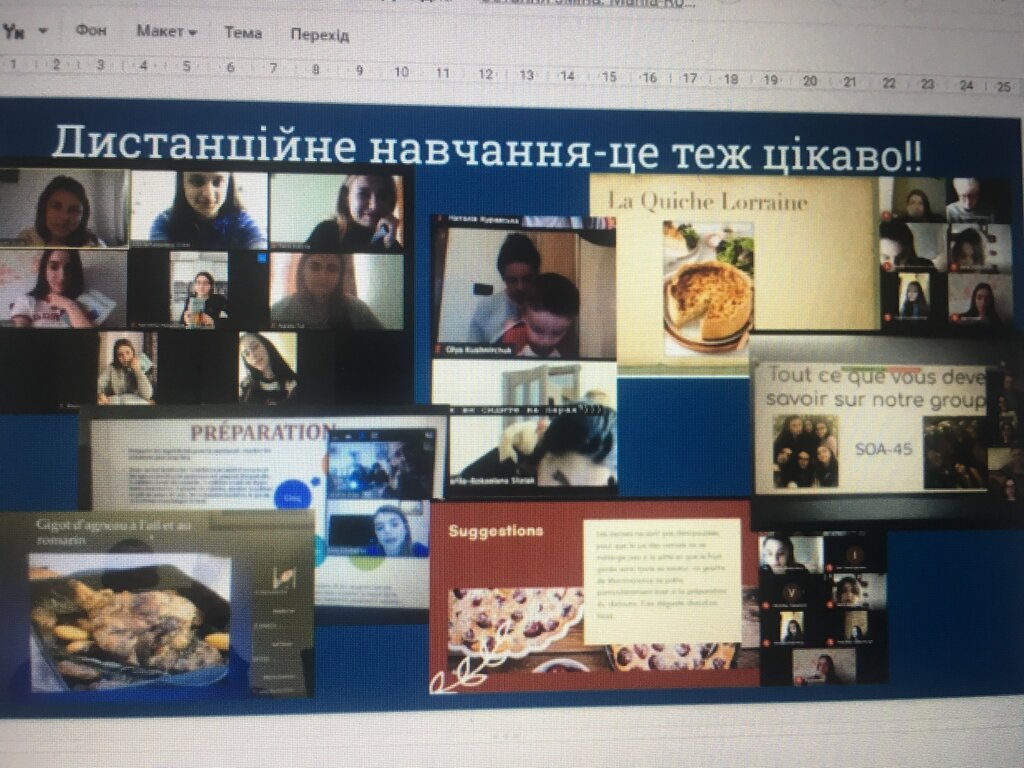Screen dimensions: 1024x768
Task: Click the participant grid right of Suggestions slide
Action: click(822, 607)
